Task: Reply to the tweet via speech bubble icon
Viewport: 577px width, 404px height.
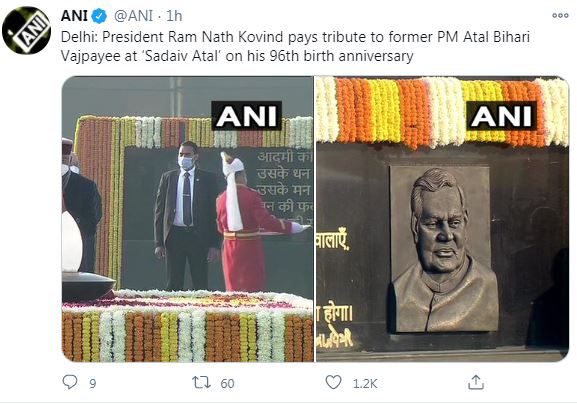Action: coord(70,382)
